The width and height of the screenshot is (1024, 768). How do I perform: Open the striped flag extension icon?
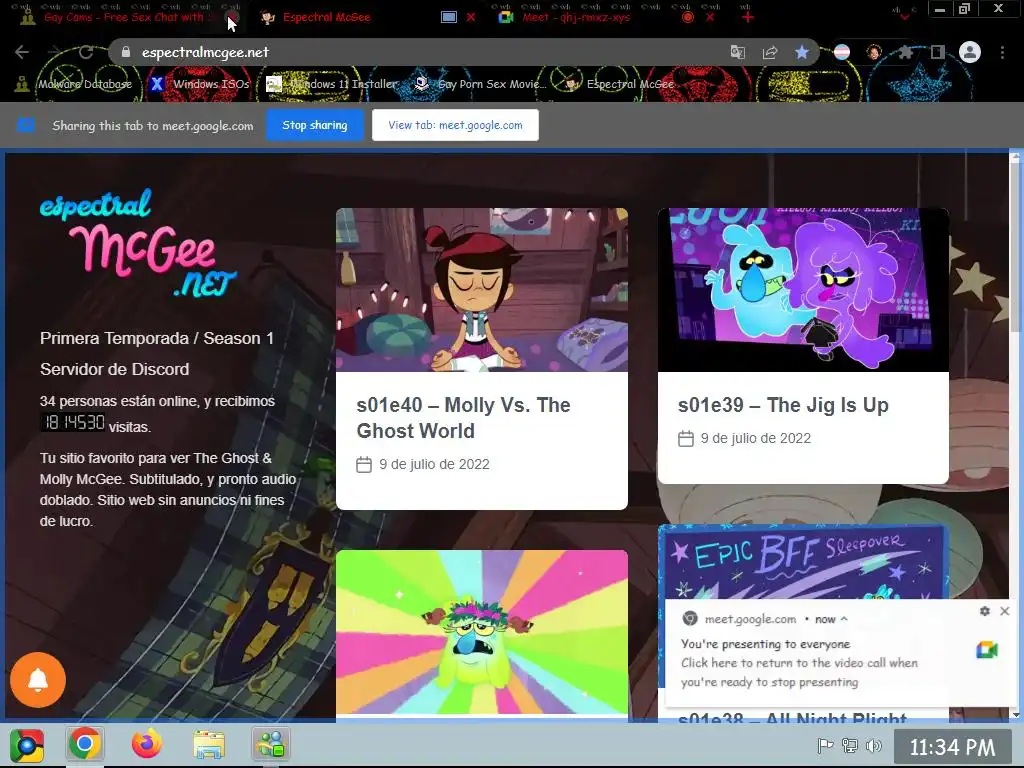coord(842,52)
